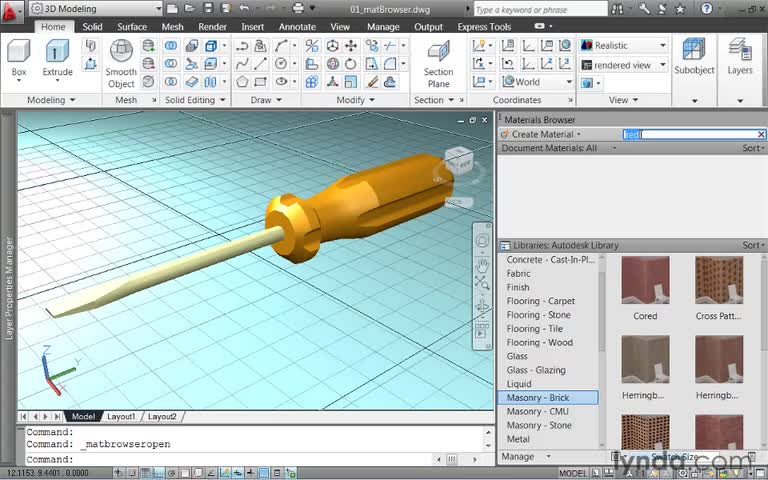
Task: Switch to the Render ribbon tab
Action: pyautogui.click(x=212, y=27)
